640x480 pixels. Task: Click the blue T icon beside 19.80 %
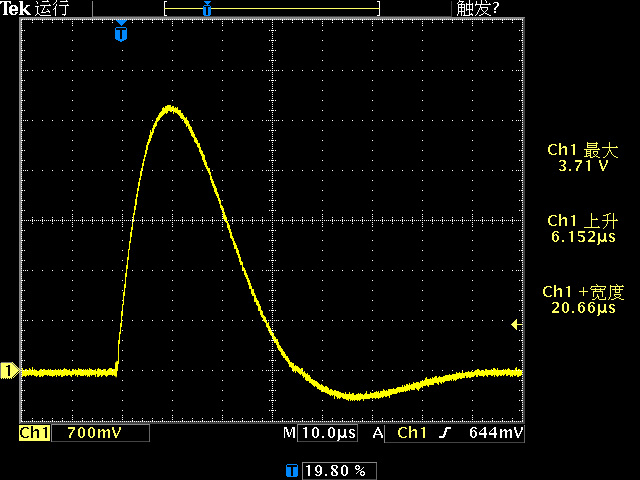[x=291, y=469]
